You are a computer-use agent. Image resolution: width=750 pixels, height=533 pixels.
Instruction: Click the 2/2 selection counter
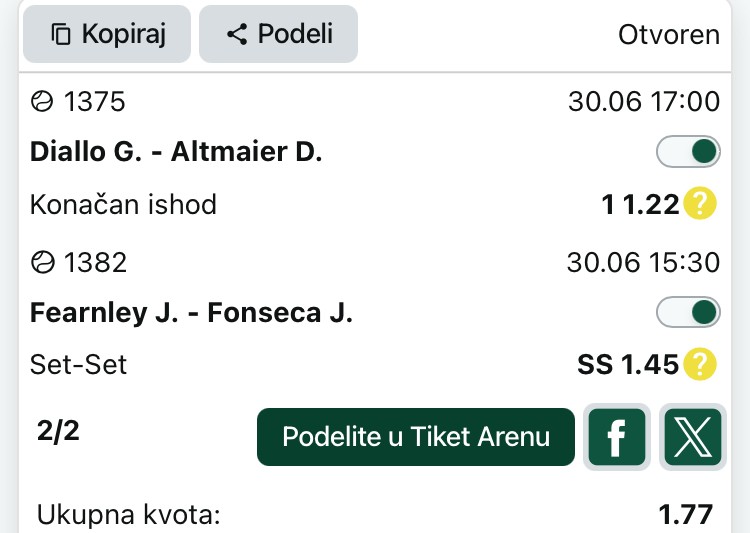tap(58, 431)
